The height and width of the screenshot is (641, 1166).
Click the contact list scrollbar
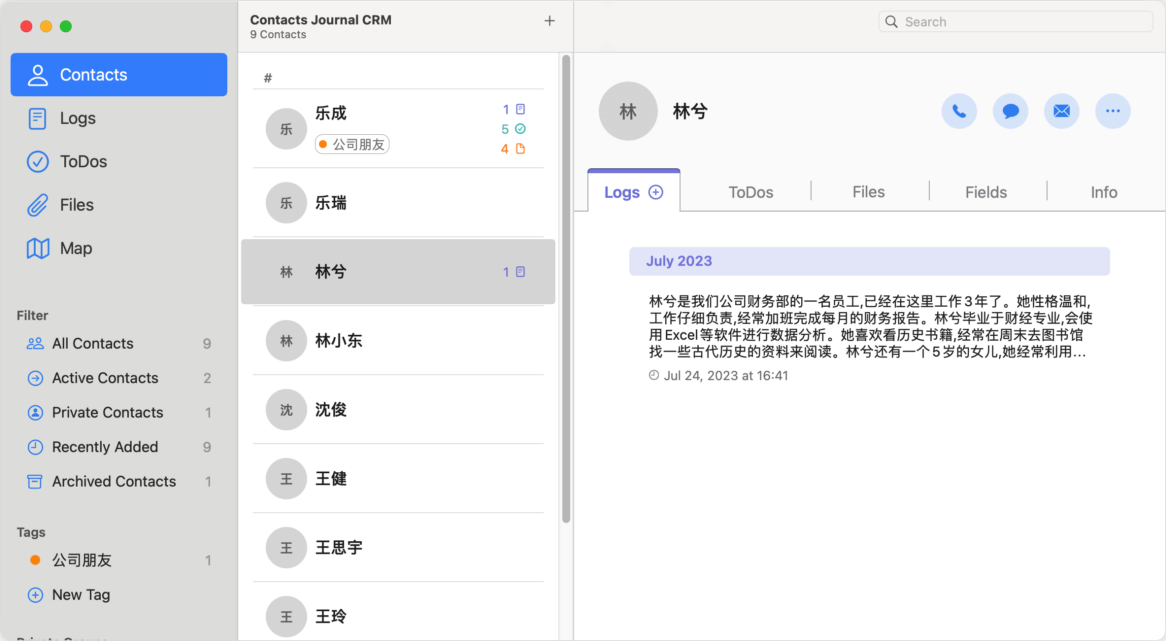[566, 290]
